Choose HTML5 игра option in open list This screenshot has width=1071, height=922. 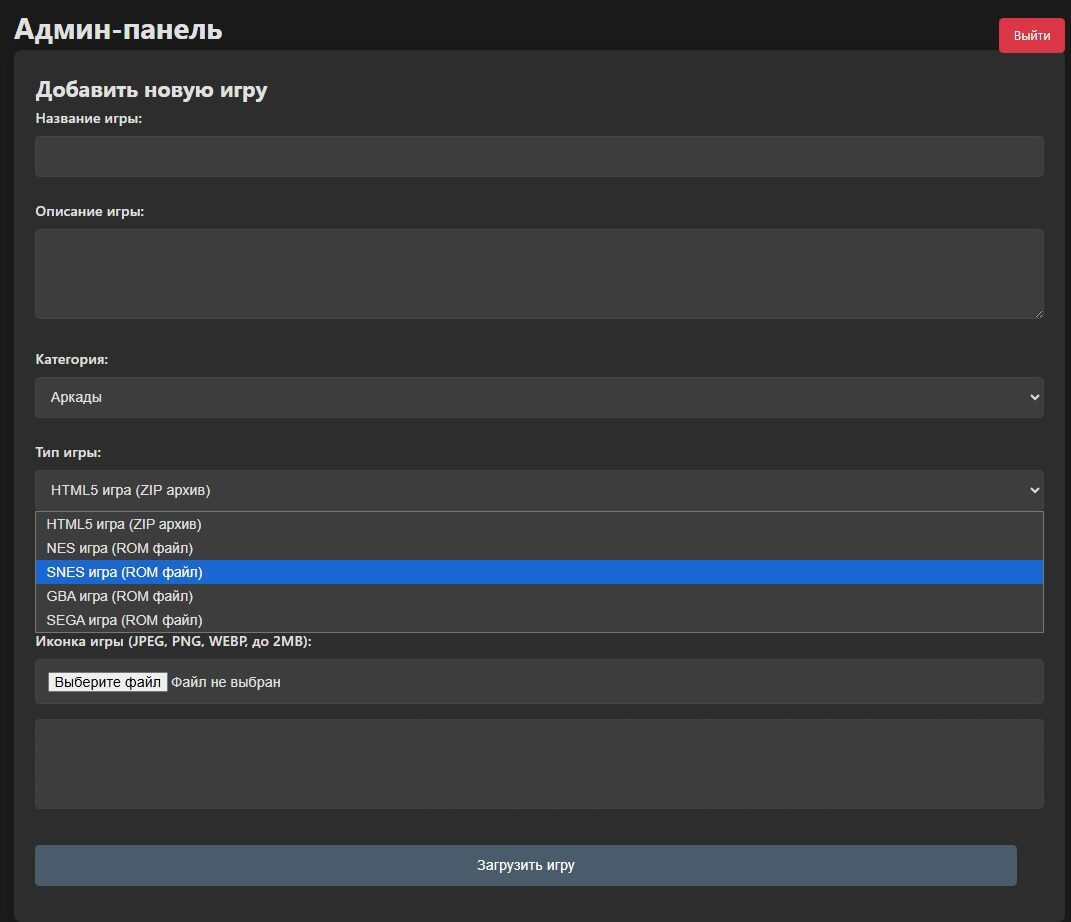pyautogui.click(x=124, y=524)
